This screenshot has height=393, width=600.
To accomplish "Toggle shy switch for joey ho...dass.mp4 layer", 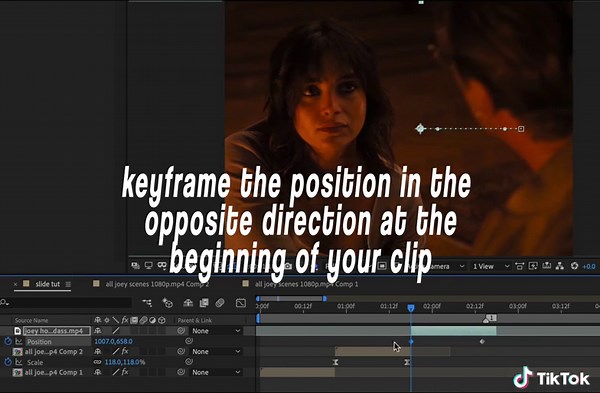I will (98, 331).
